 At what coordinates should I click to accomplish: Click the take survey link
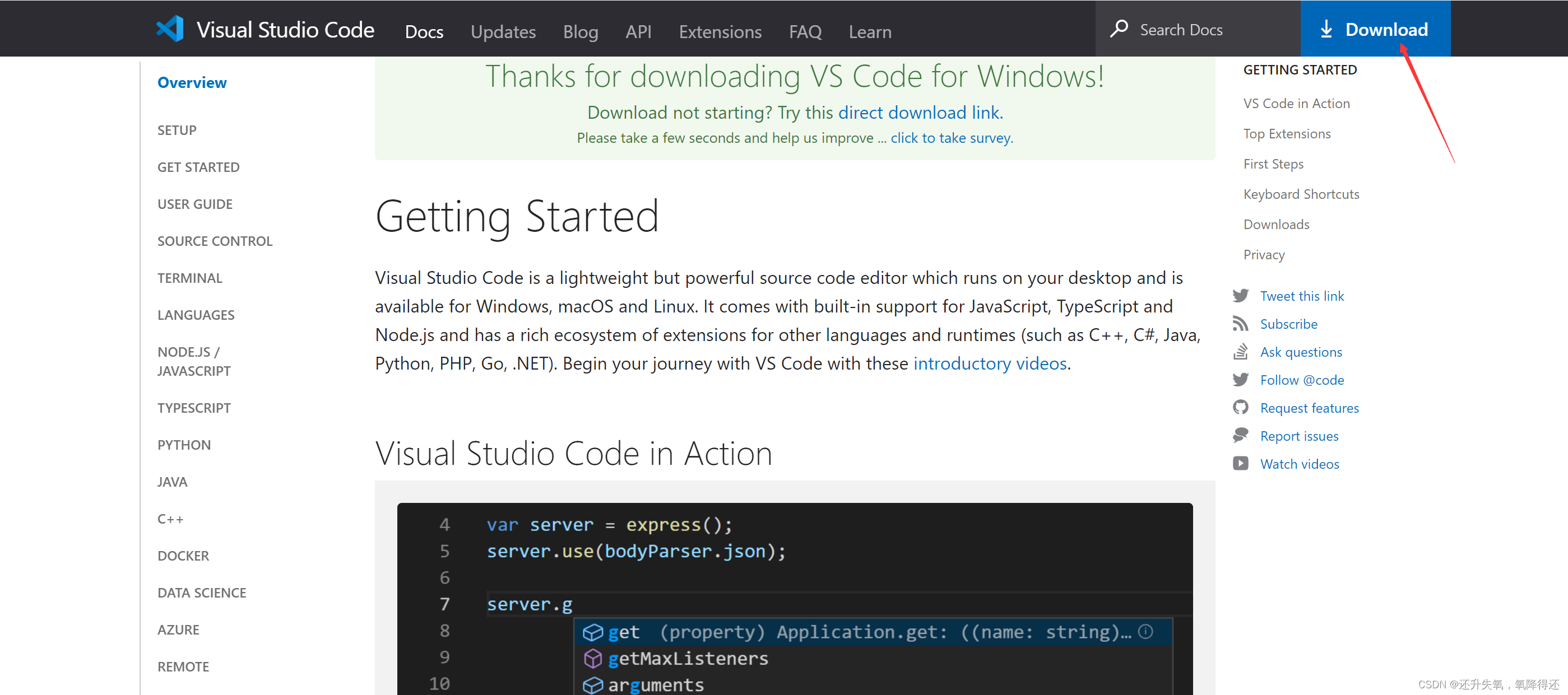click(x=951, y=138)
